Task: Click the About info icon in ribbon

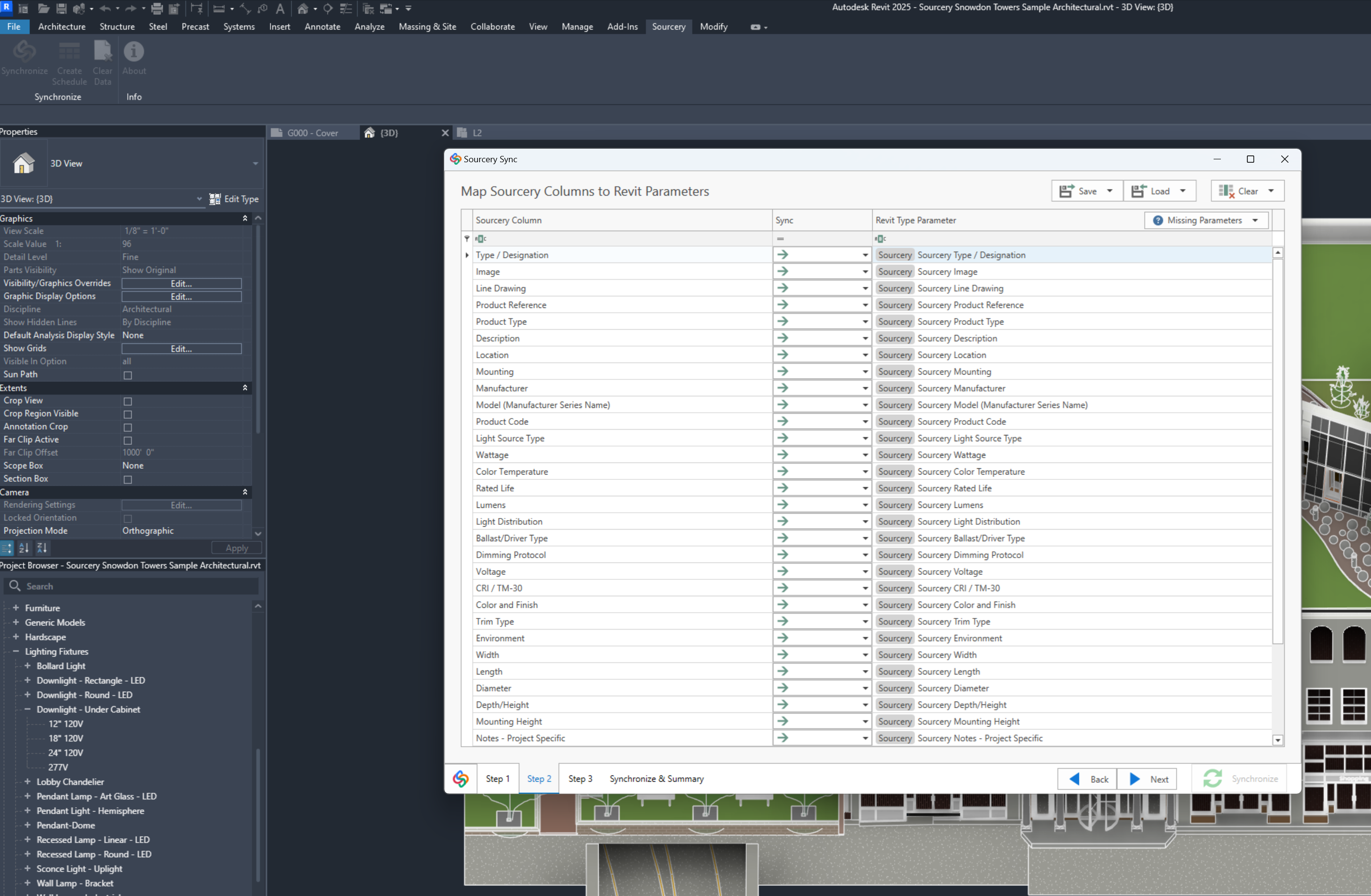Action: click(x=134, y=52)
